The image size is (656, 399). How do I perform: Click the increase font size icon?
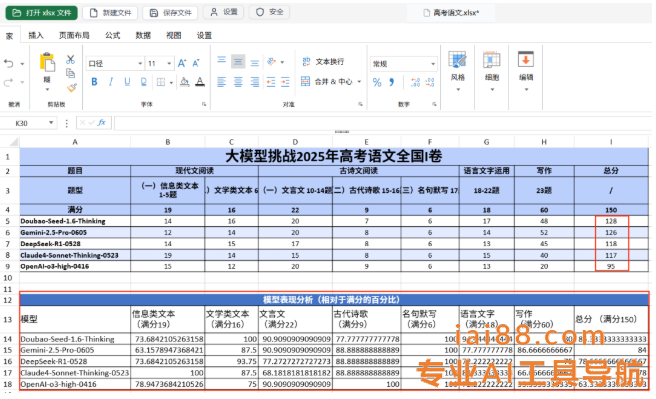point(182,63)
